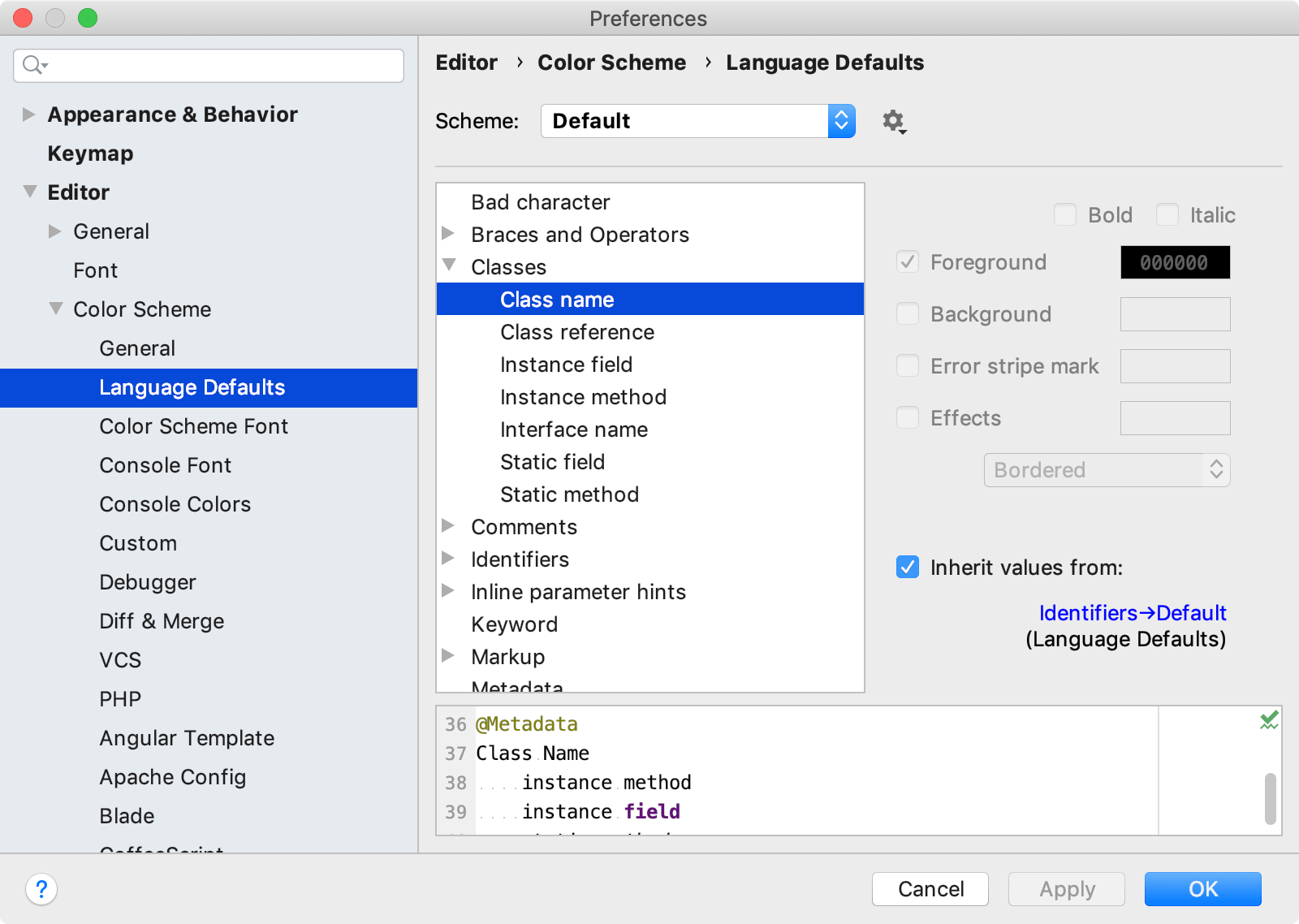Screen dimensions: 1299x924
Task: Focus the preferences search field
Action: click(x=209, y=66)
